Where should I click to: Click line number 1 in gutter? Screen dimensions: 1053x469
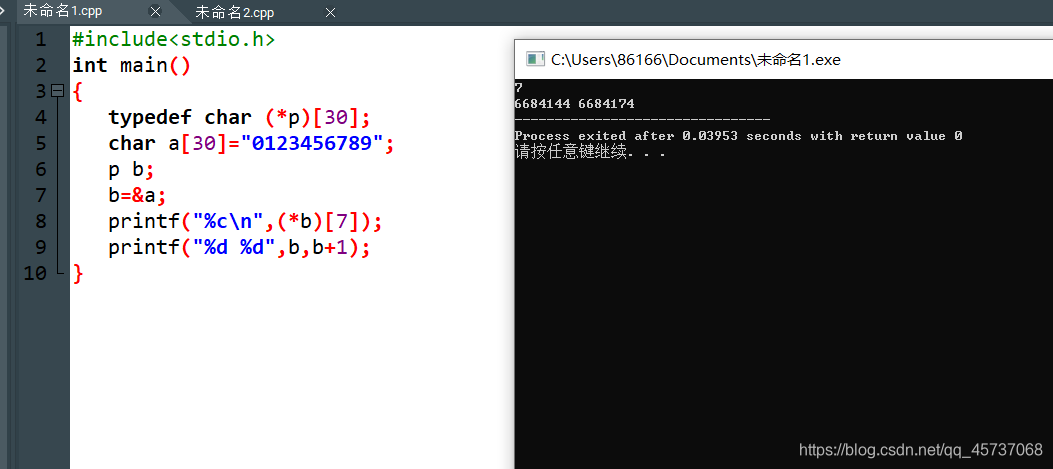pos(40,40)
